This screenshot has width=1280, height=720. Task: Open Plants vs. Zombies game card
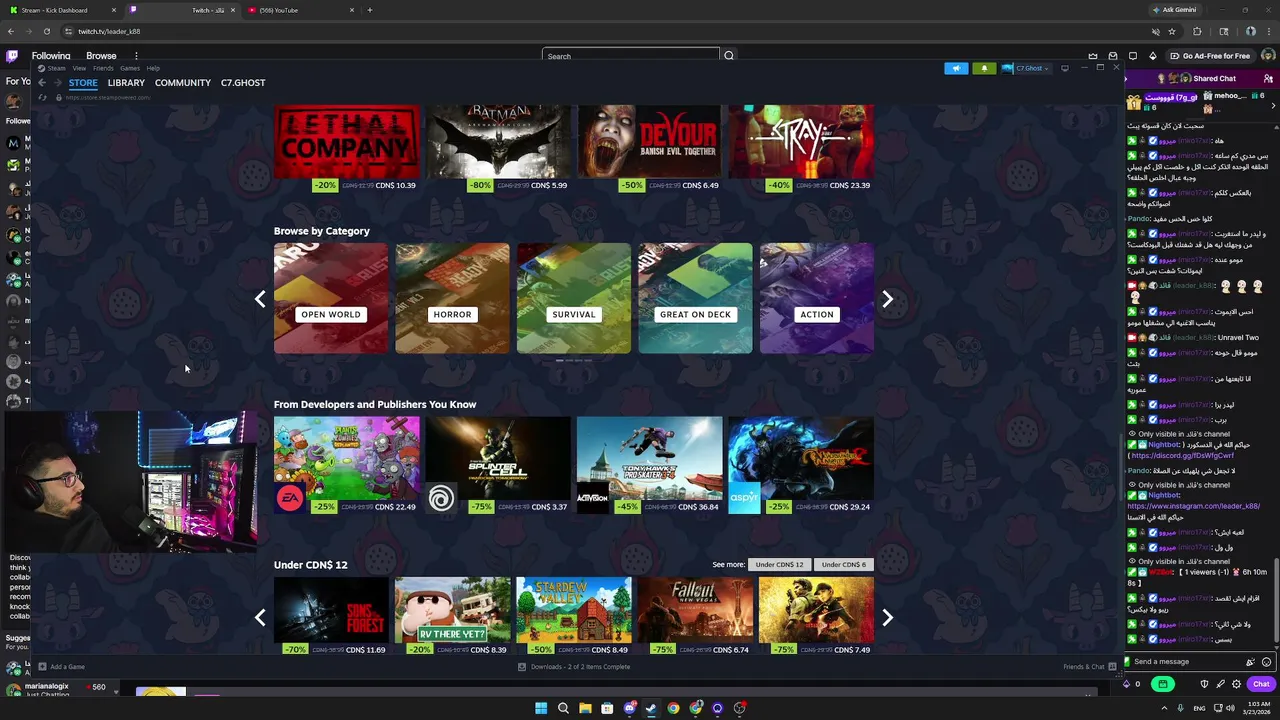point(347,465)
